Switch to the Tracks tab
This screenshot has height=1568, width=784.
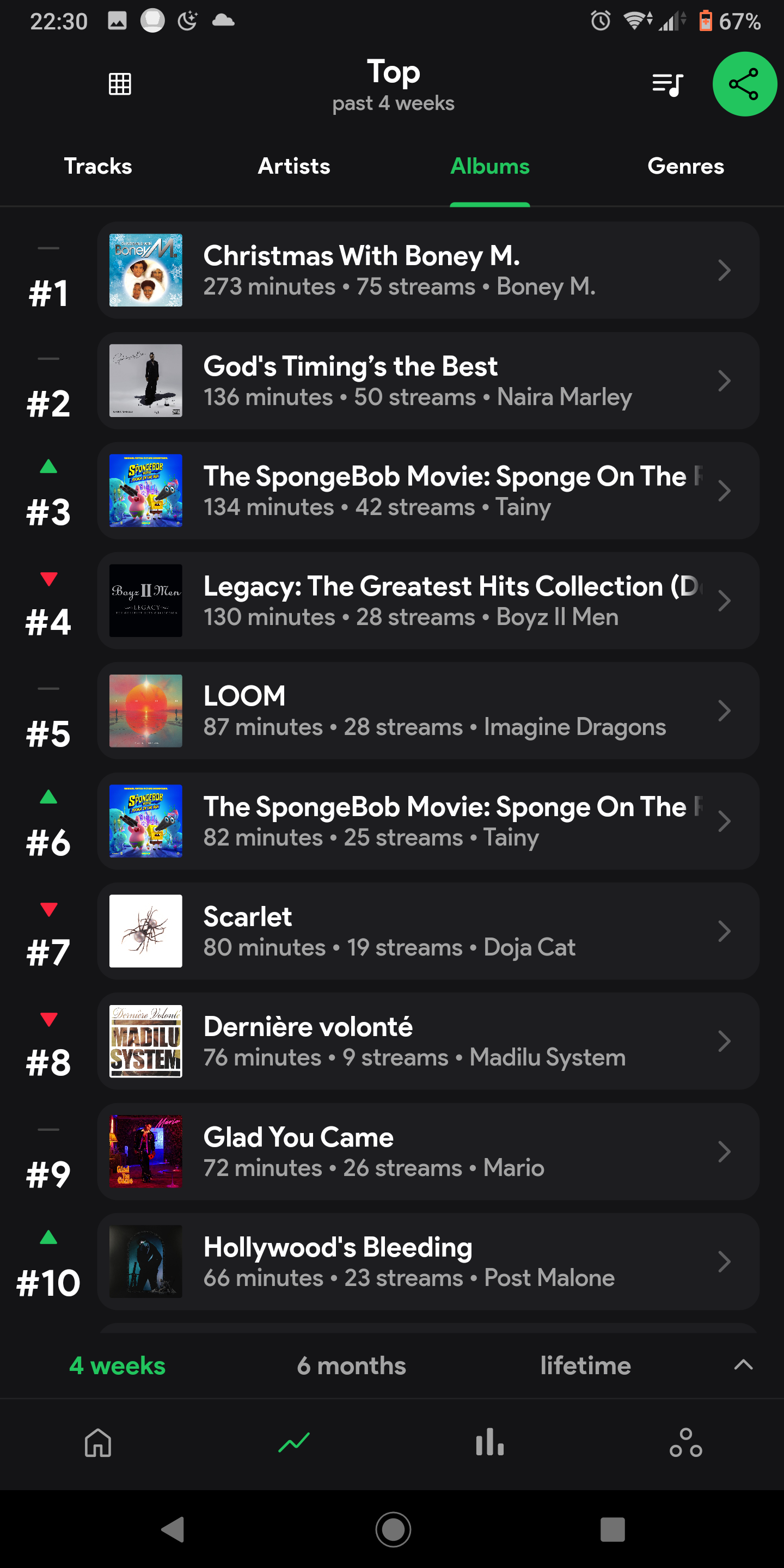[98, 166]
